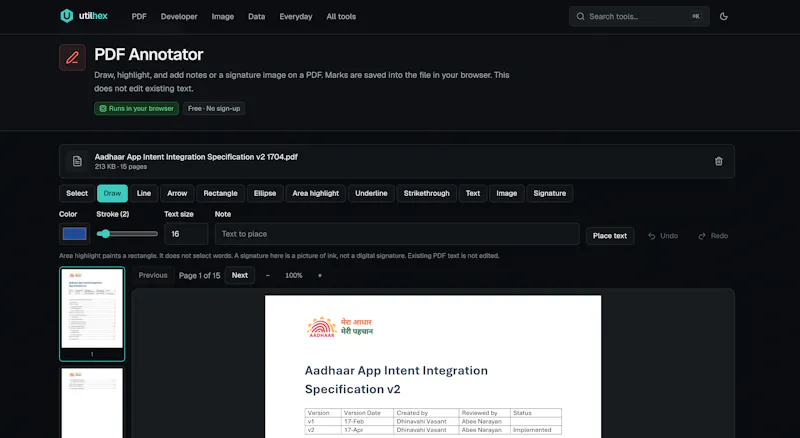Choose the Signature tool
Viewport: 800px width, 438px height.
549,193
